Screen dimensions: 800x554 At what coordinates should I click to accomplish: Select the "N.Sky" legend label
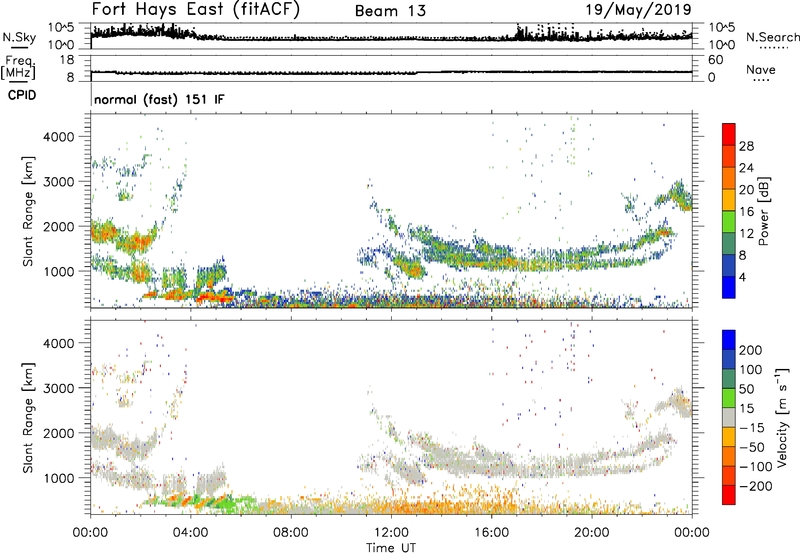point(19,37)
